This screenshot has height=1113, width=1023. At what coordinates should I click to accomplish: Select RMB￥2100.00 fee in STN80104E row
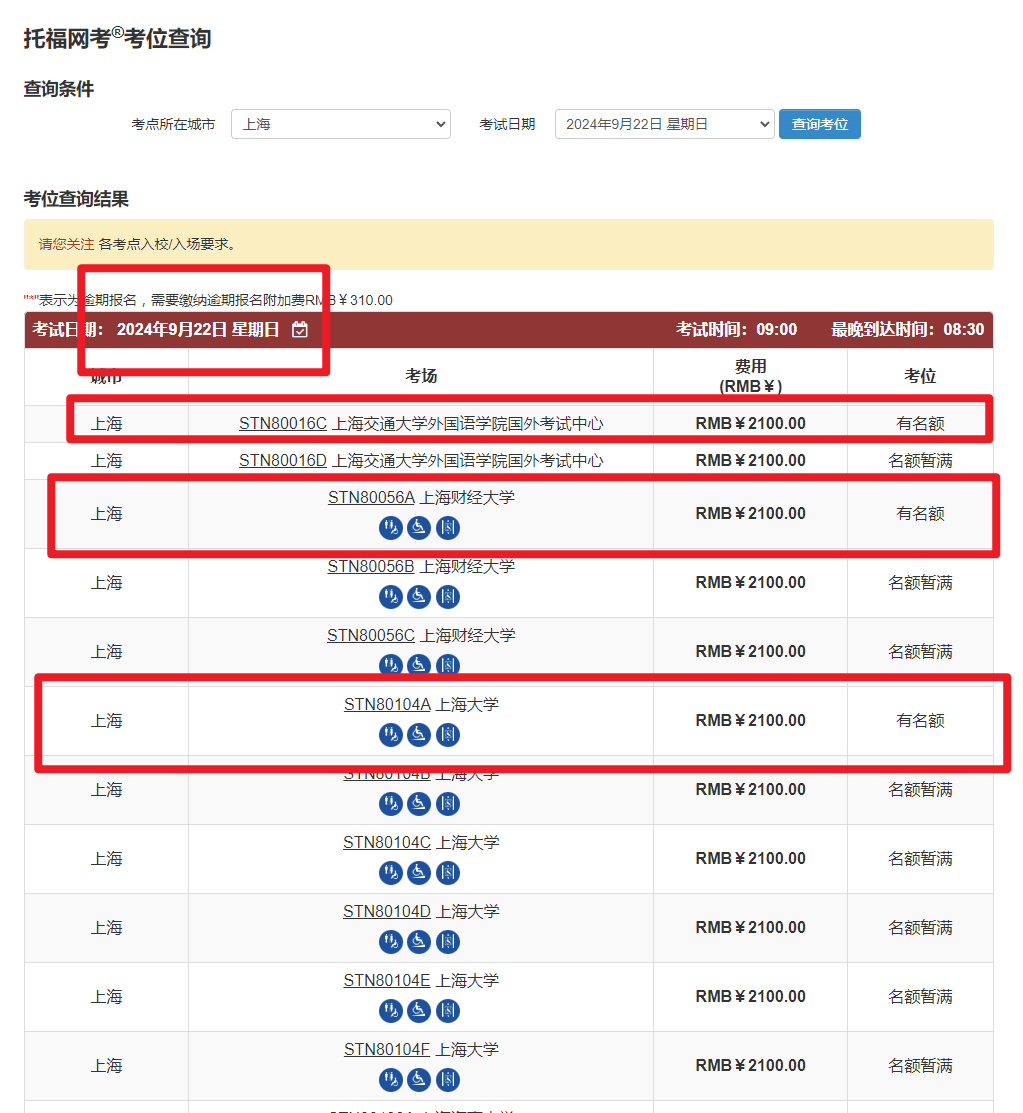pyautogui.click(x=750, y=997)
